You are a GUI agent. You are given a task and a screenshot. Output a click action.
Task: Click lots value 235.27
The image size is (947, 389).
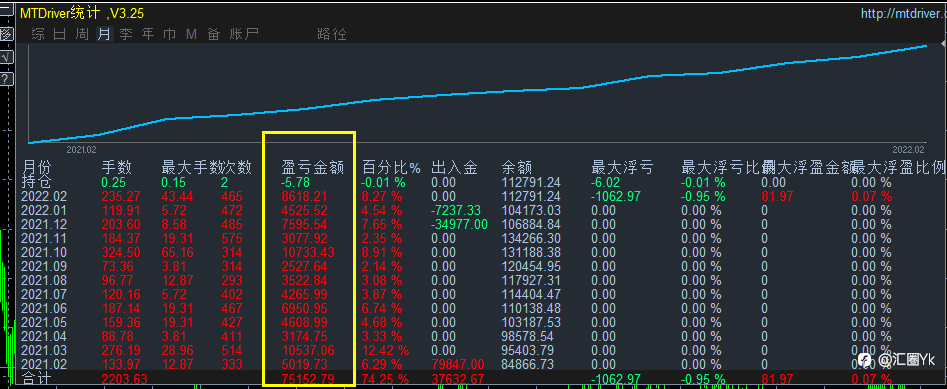(120, 196)
